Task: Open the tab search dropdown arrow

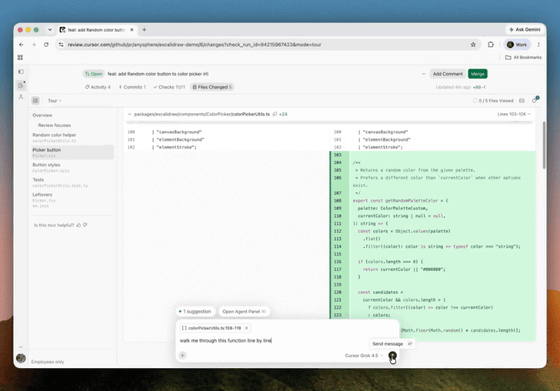Action: coord(50,30)
